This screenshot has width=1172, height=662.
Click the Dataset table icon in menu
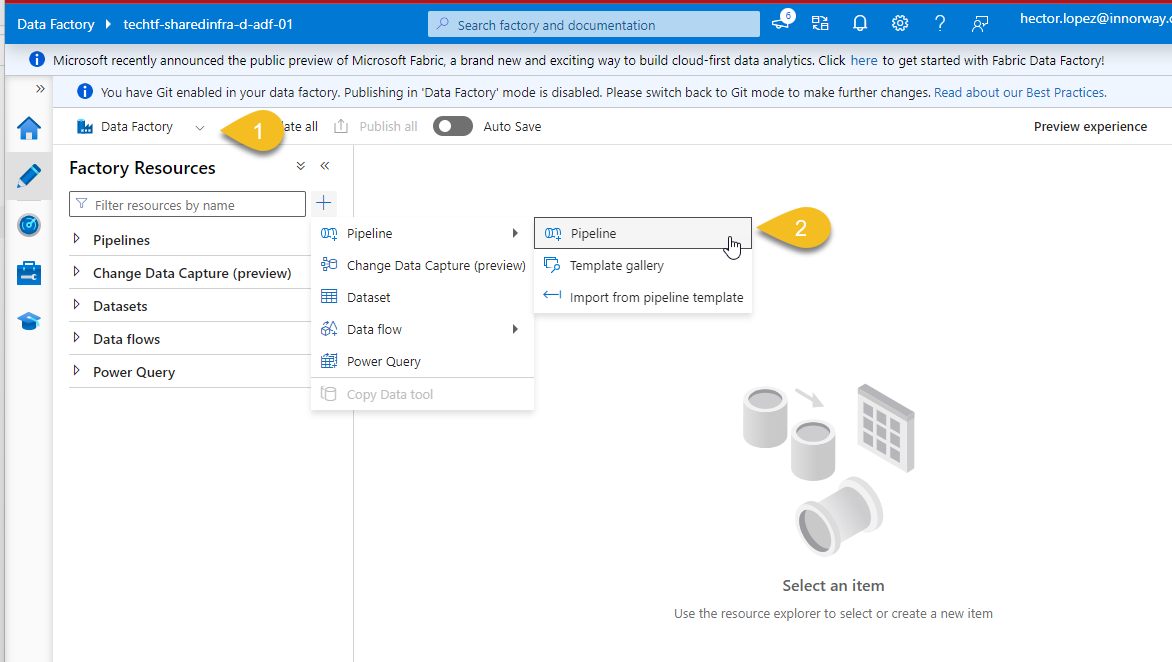[x=329, y=297]
